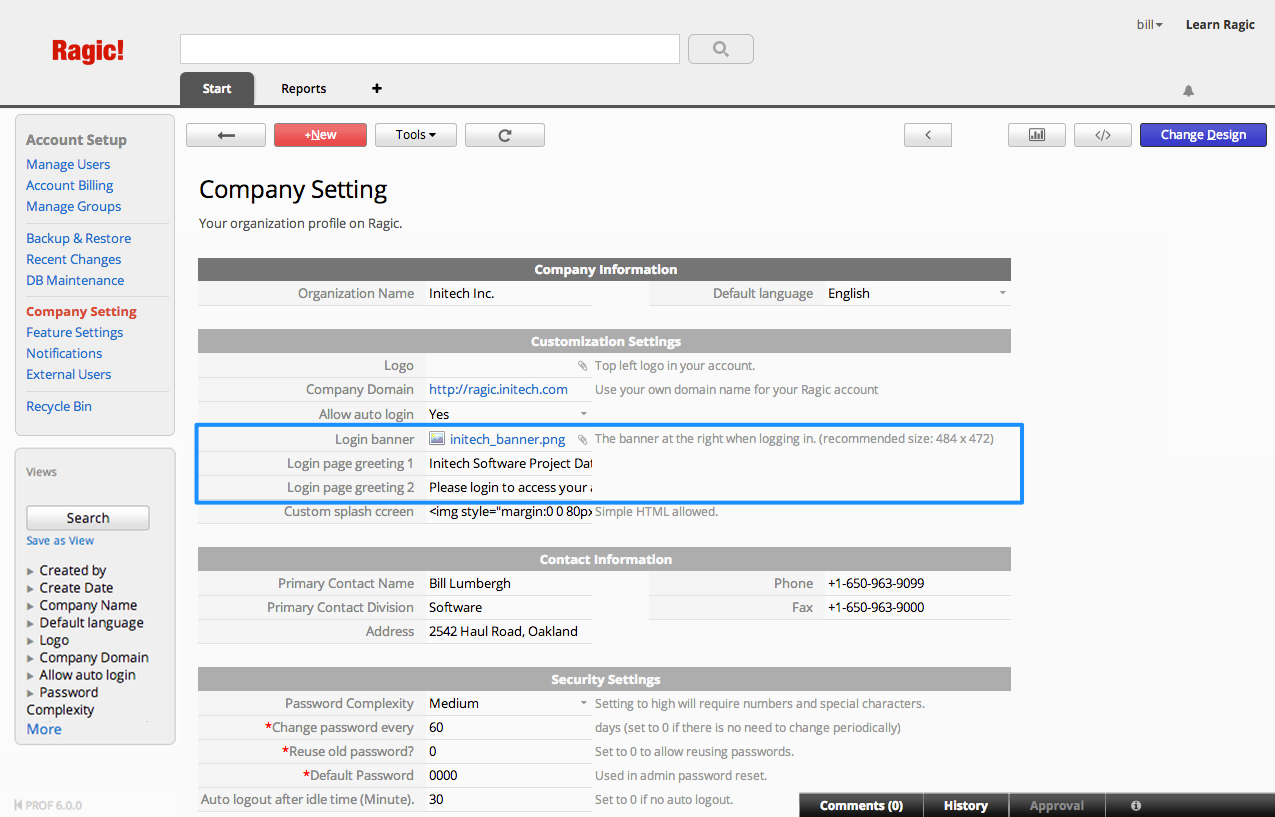
Task: Open the Comments (0) tab
Action: coord(861,806)
